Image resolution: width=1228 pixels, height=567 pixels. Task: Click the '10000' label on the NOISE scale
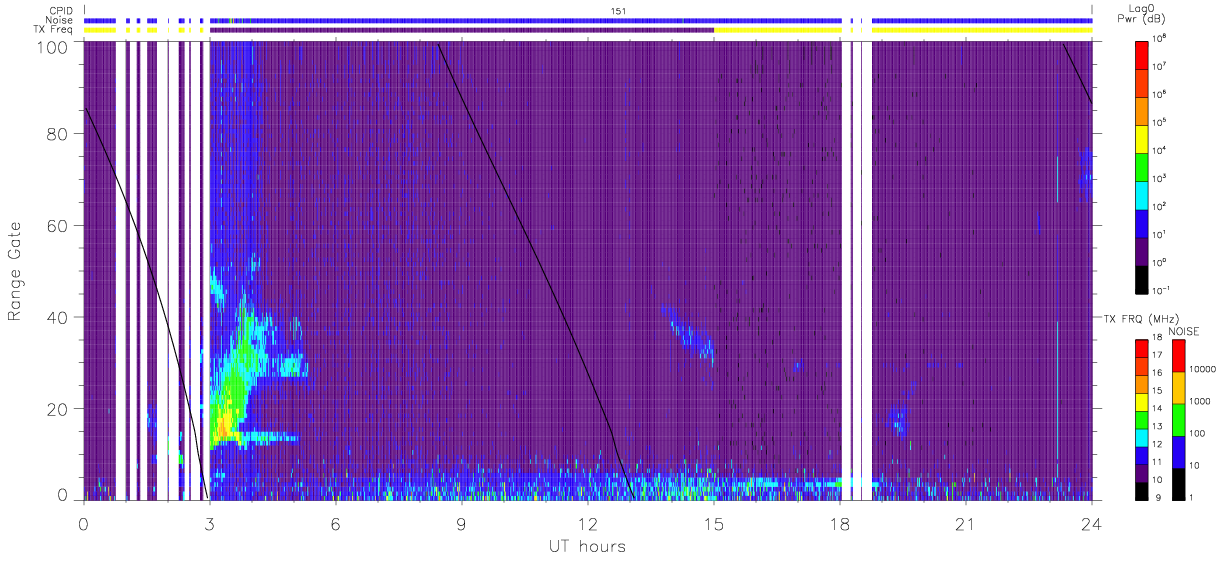pos(1202,368)
